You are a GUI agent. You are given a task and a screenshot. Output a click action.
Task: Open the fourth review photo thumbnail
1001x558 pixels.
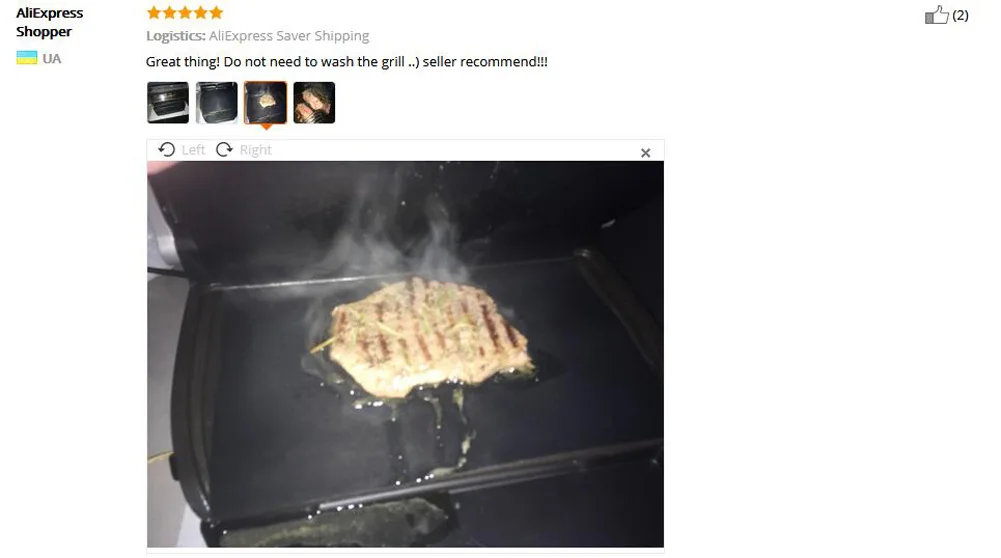pos(314,102)
